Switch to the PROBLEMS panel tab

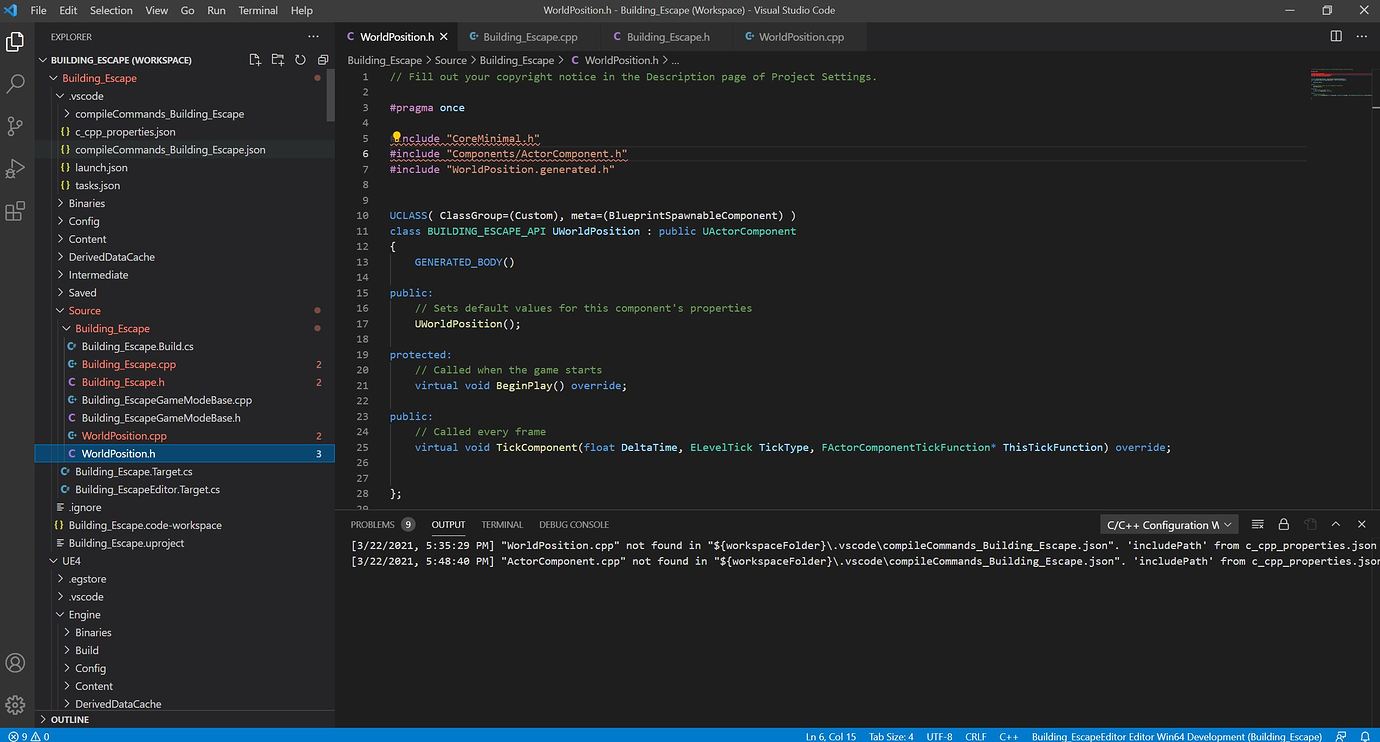372,525
